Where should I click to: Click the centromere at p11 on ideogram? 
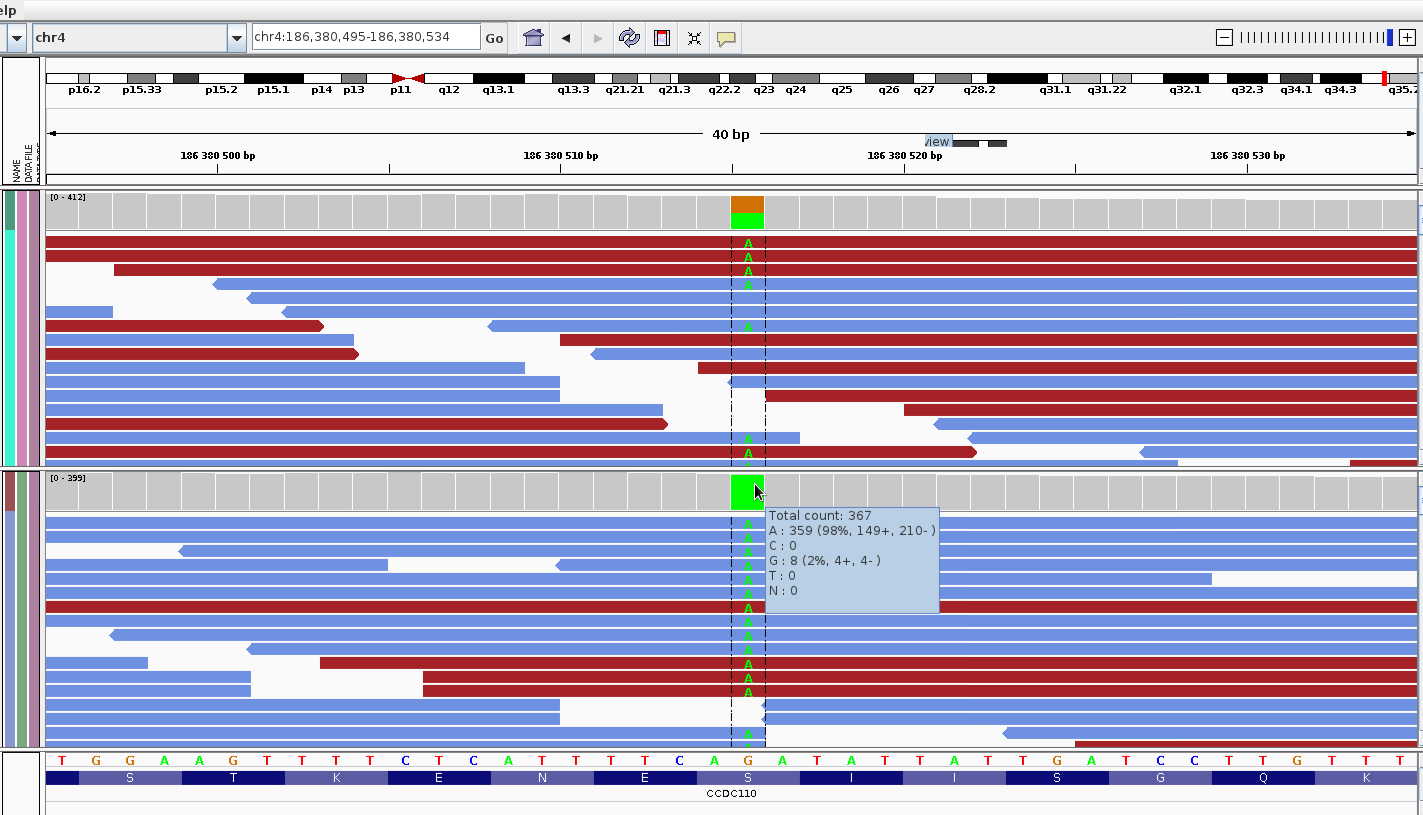click(408, 78)
